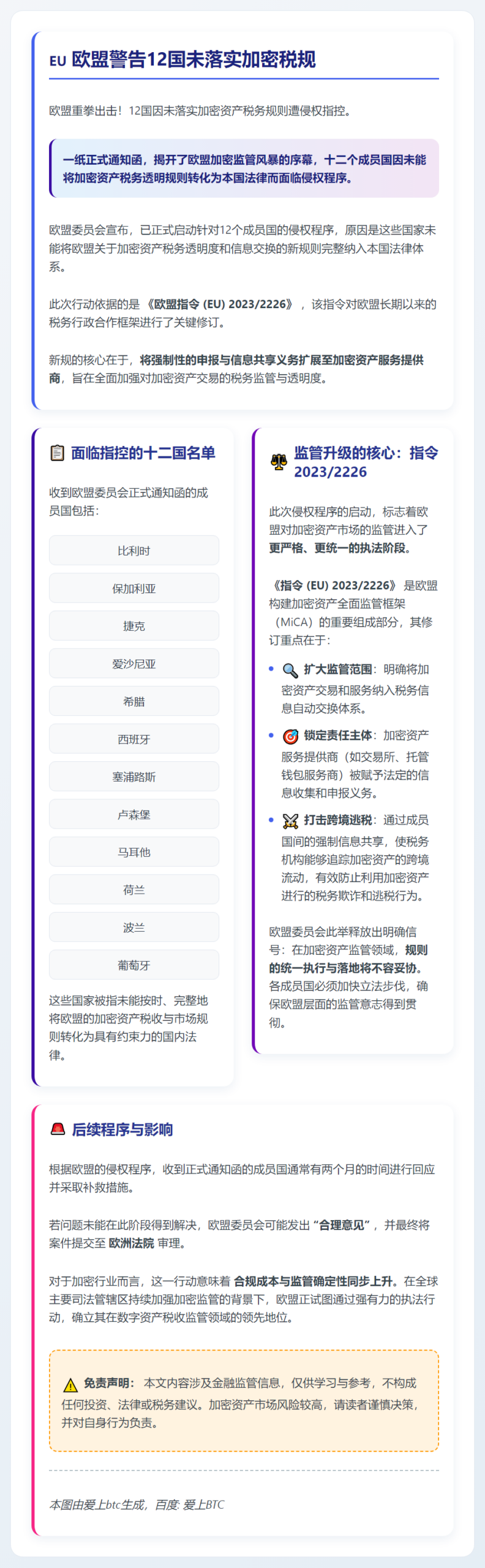The width and height of the screenshot is (485, 1568).
Task: Click the clipboard icon beside 面临指控的十二国名单
Action: pyautogui.click(x=57, y=453)
